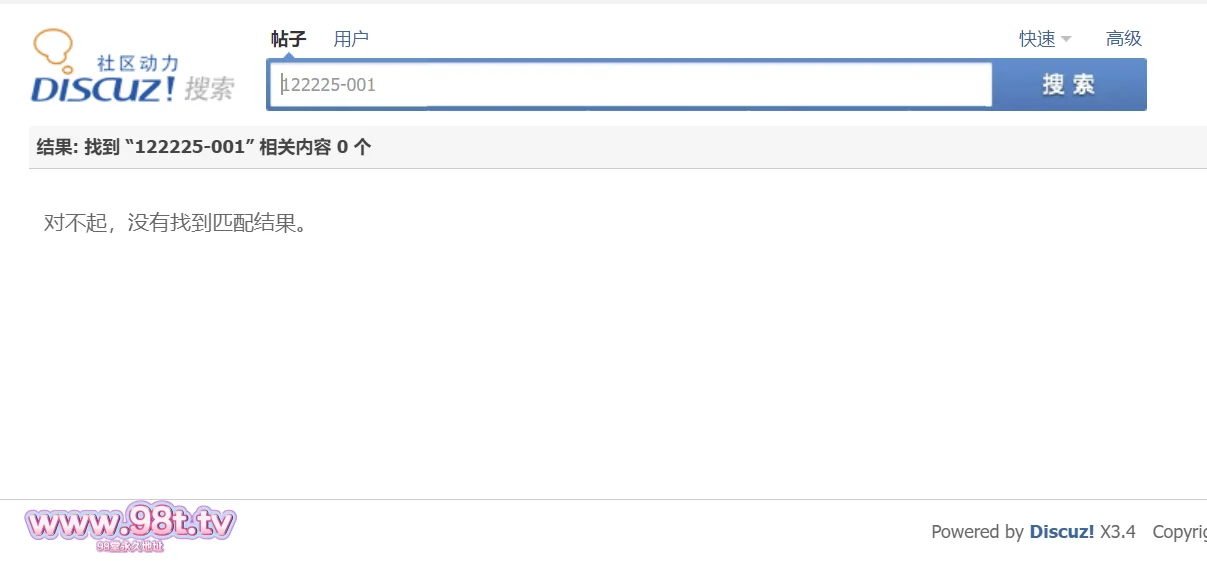Click the orange speech bubble logo icon

click(x=52, y=46)
